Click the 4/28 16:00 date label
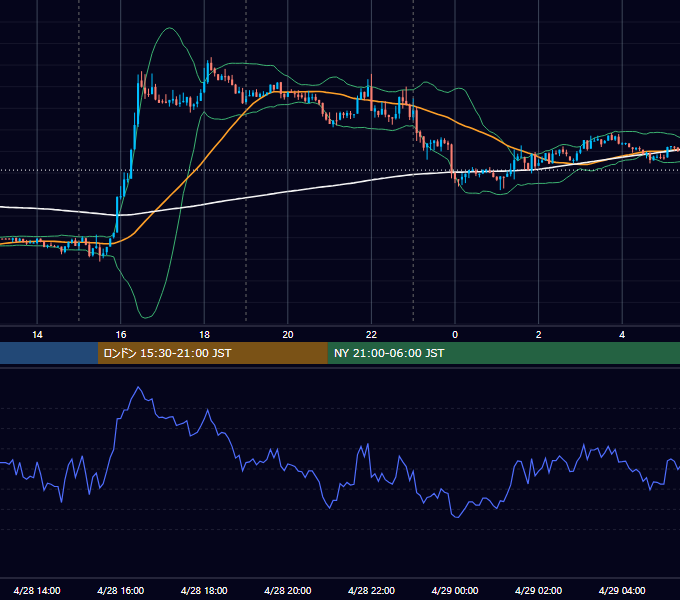 pos(121,590)
